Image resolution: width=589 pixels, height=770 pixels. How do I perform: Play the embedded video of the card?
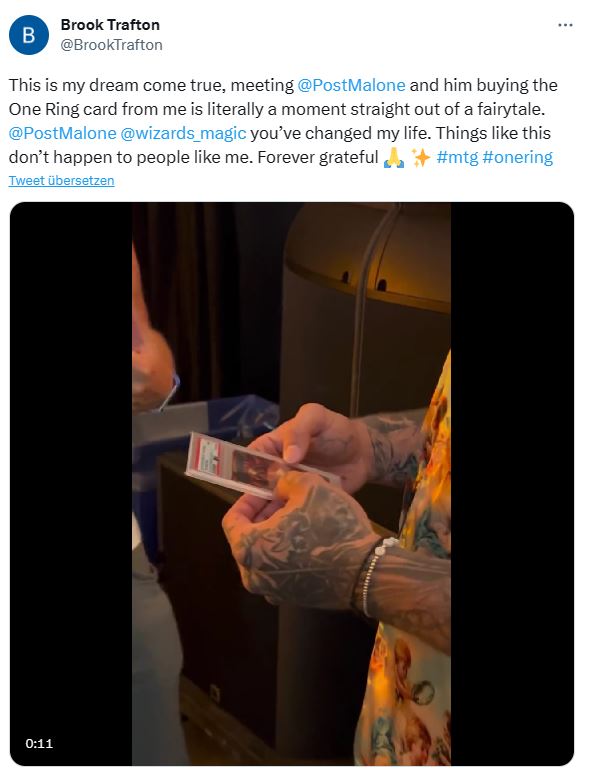292,484
